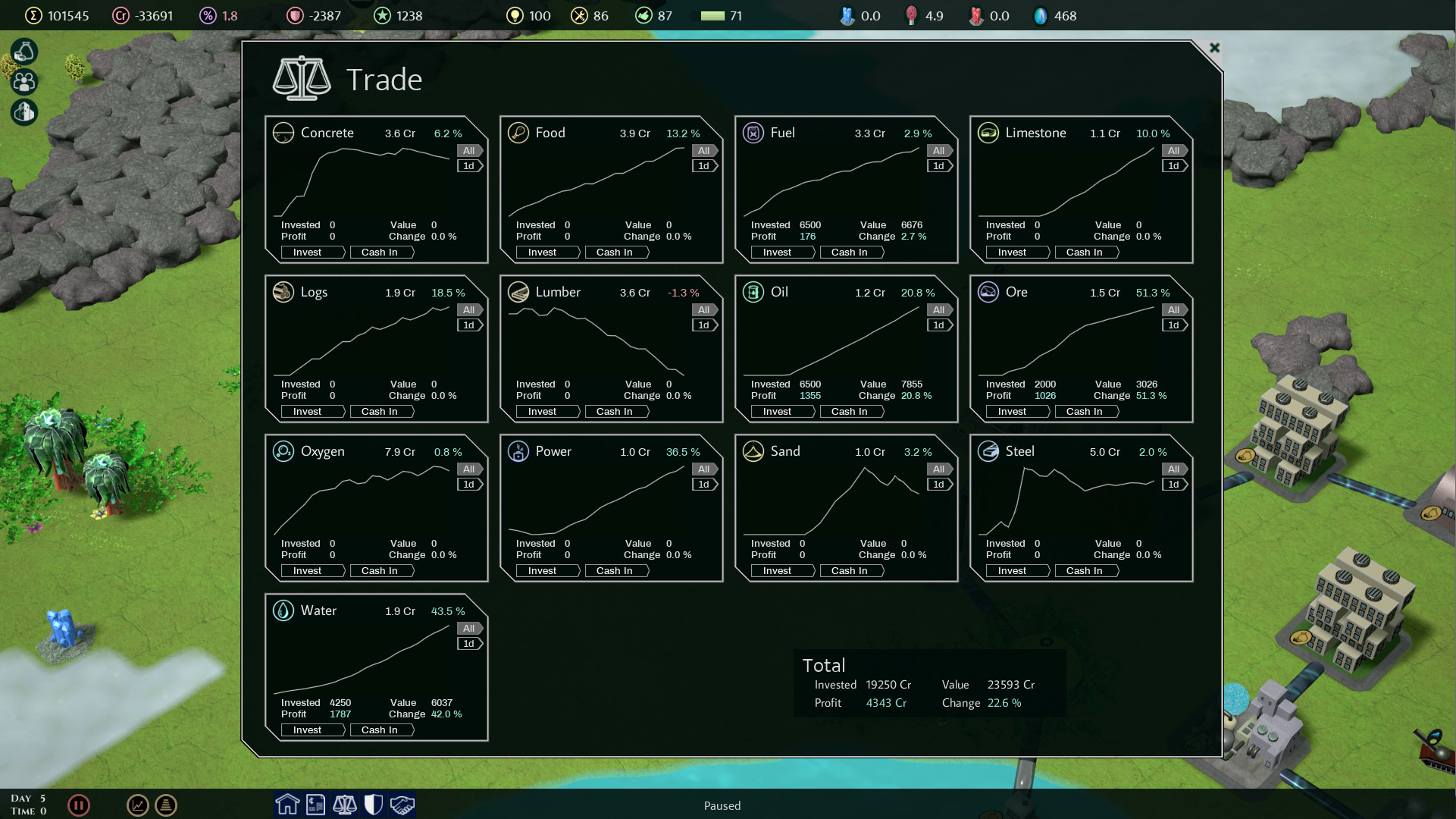The width and height of the screenshot is (1456, 819).
Task: Click the Lumber resource icon
Action: pos(518,293)
